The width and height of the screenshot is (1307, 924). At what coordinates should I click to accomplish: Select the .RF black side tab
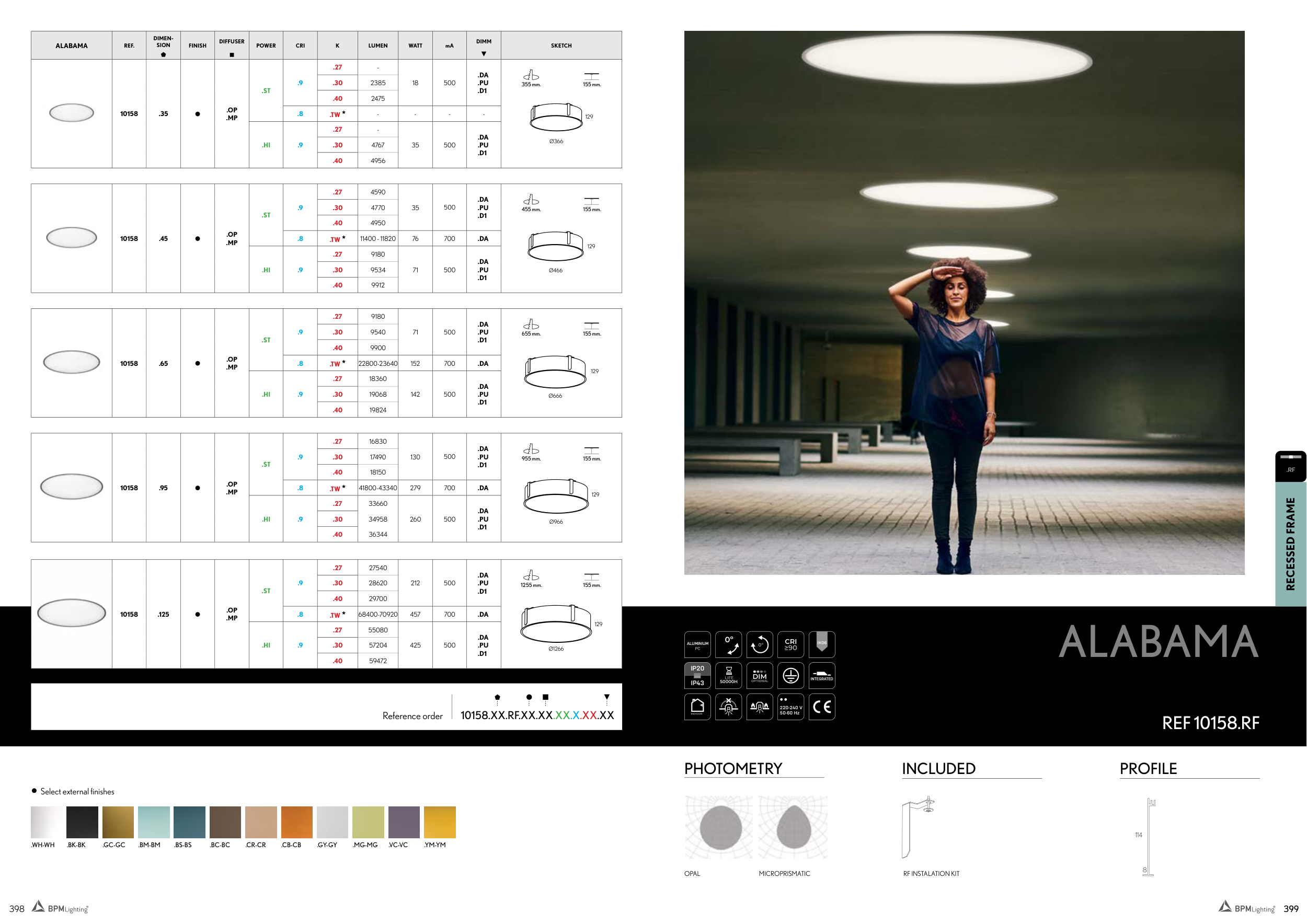pyautogui.click(x=1290, y=466)
